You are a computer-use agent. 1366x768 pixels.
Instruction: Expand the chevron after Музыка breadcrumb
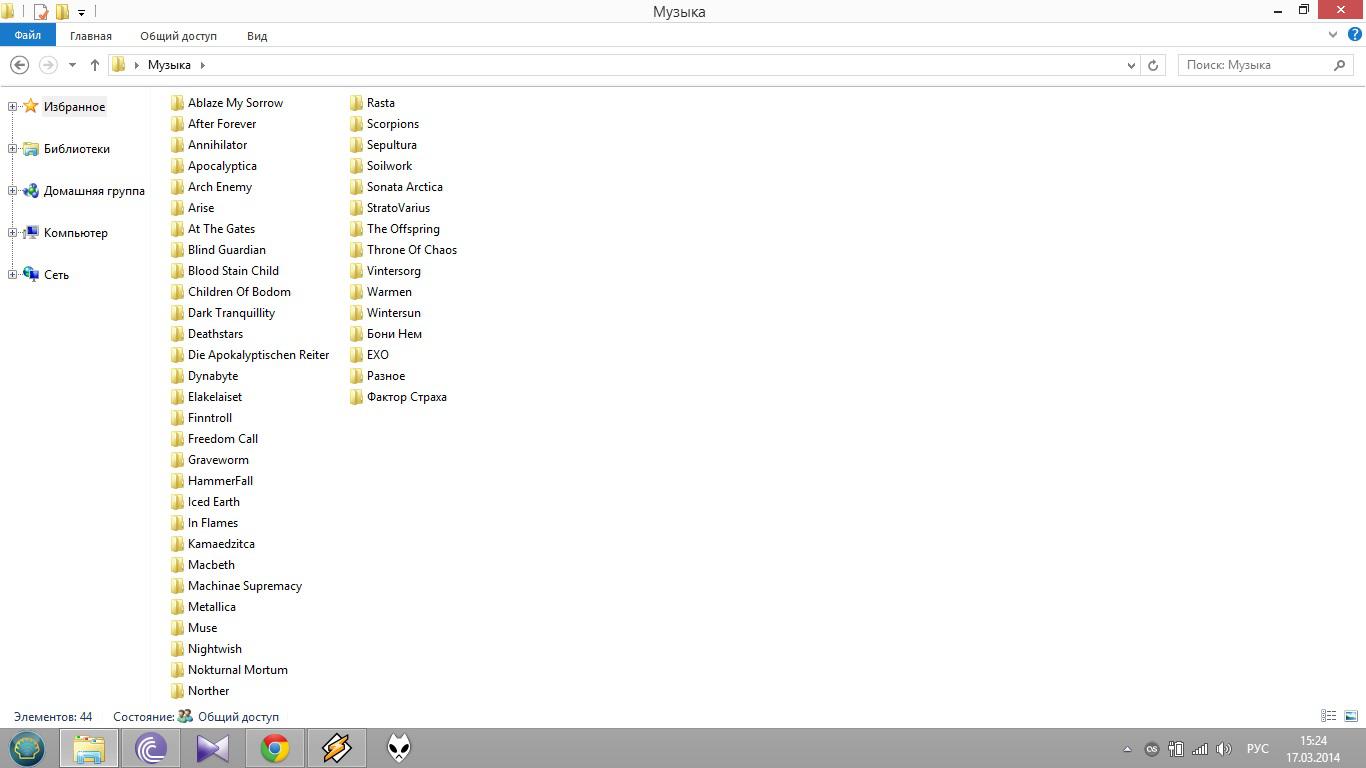pyautogui.click(x=203, y=65)
